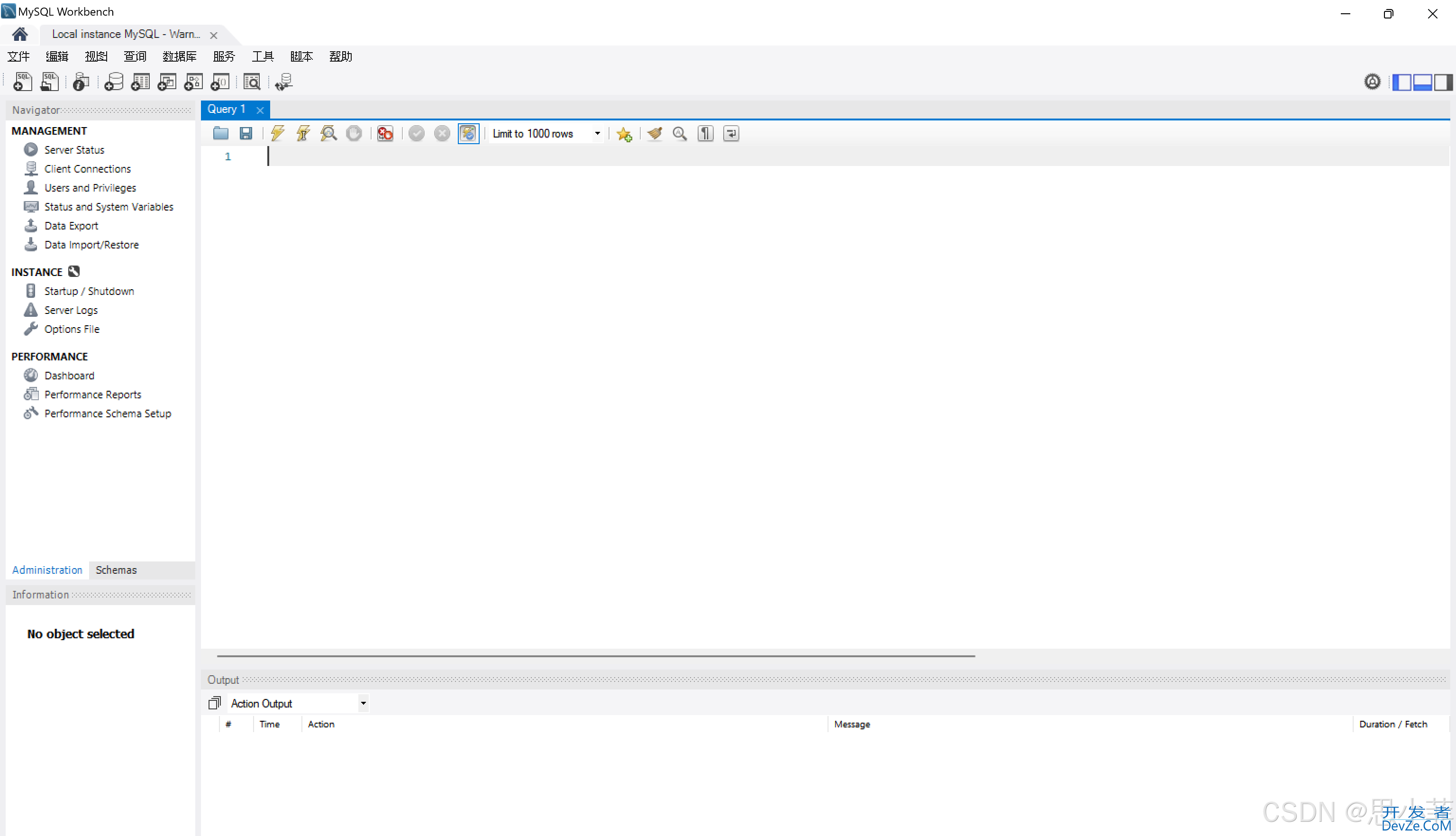
Task: Toggle the auto-commit mode button
Action: tap(468, 134)
